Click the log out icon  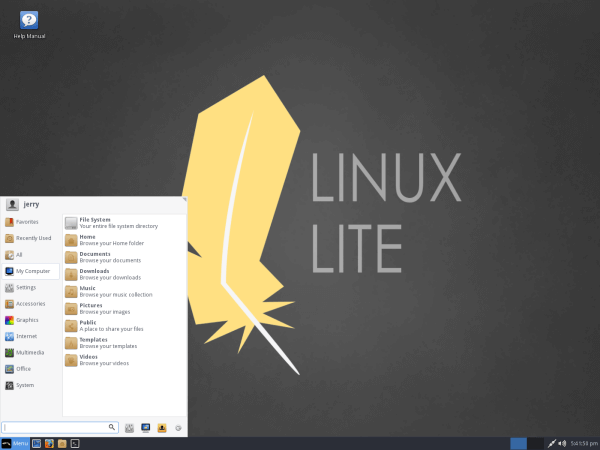pyautogui.click(x=178, y=428)
